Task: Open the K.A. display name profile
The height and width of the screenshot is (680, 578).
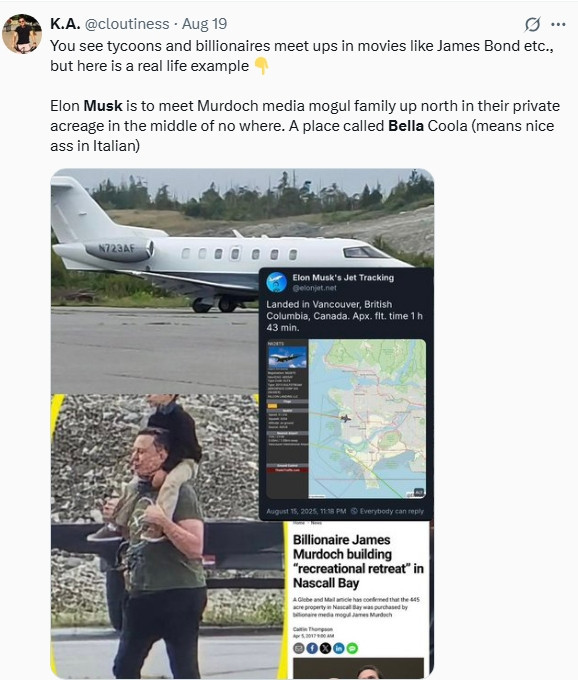Action: (x=65, y=24)
